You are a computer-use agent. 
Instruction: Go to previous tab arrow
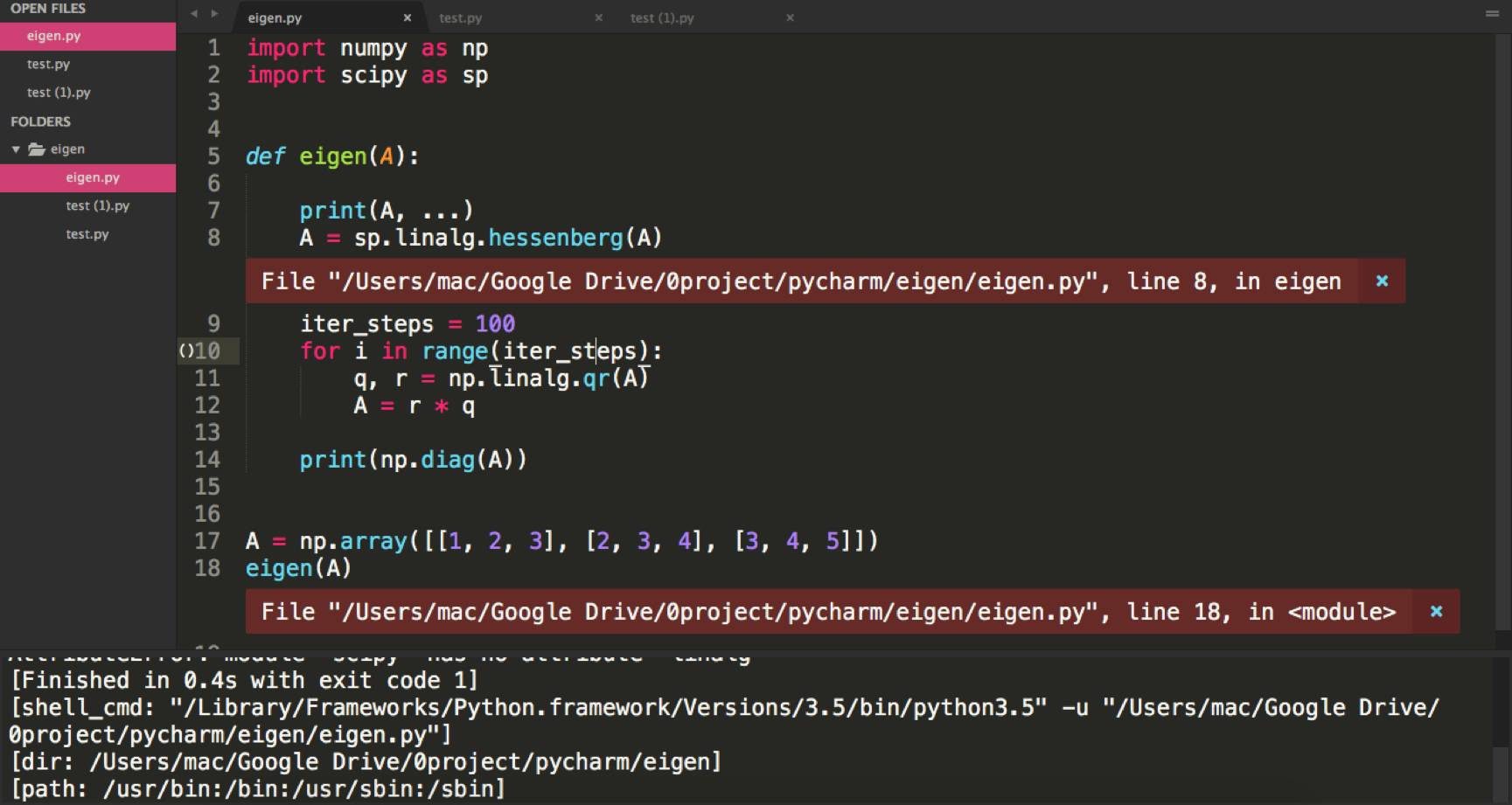pos(194,14)
